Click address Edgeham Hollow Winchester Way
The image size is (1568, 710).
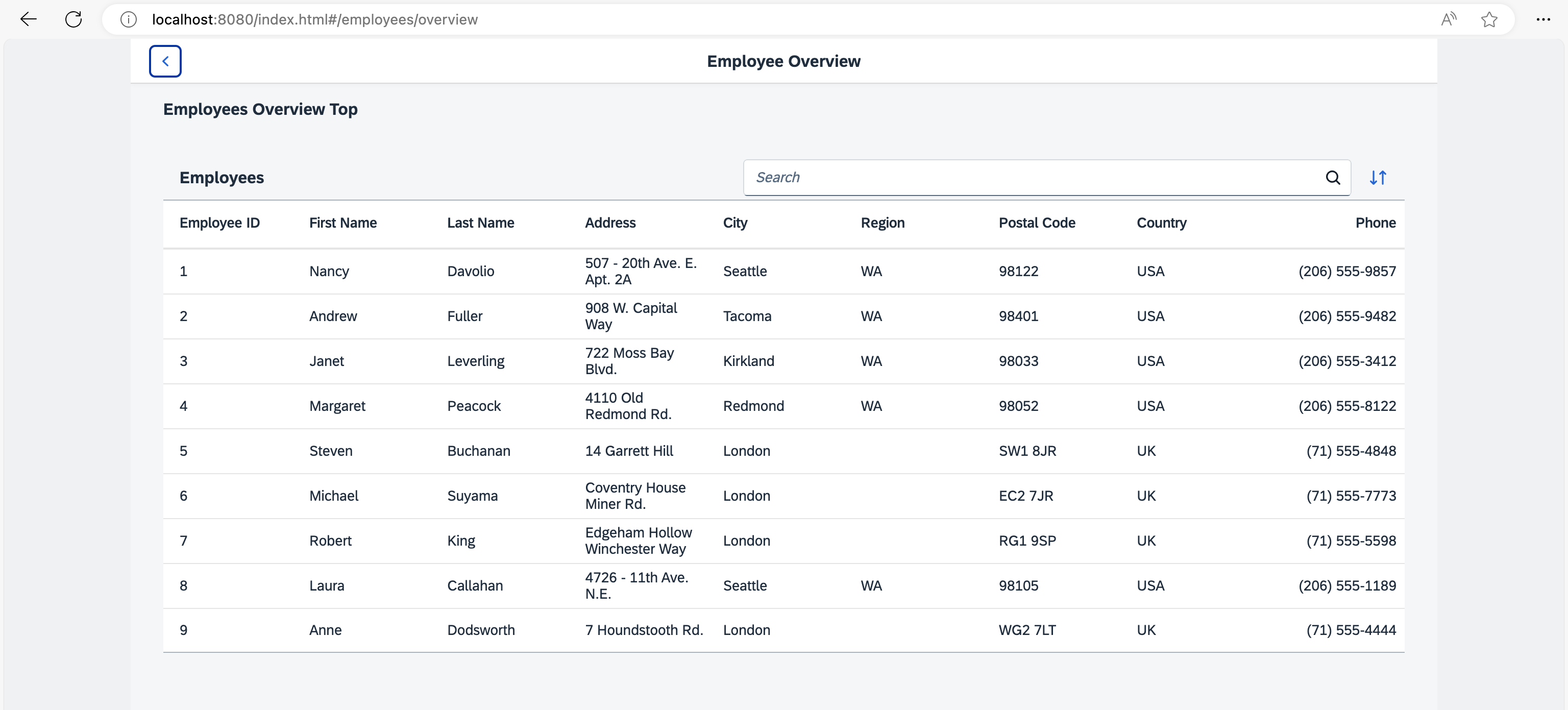tap(638, 541)
